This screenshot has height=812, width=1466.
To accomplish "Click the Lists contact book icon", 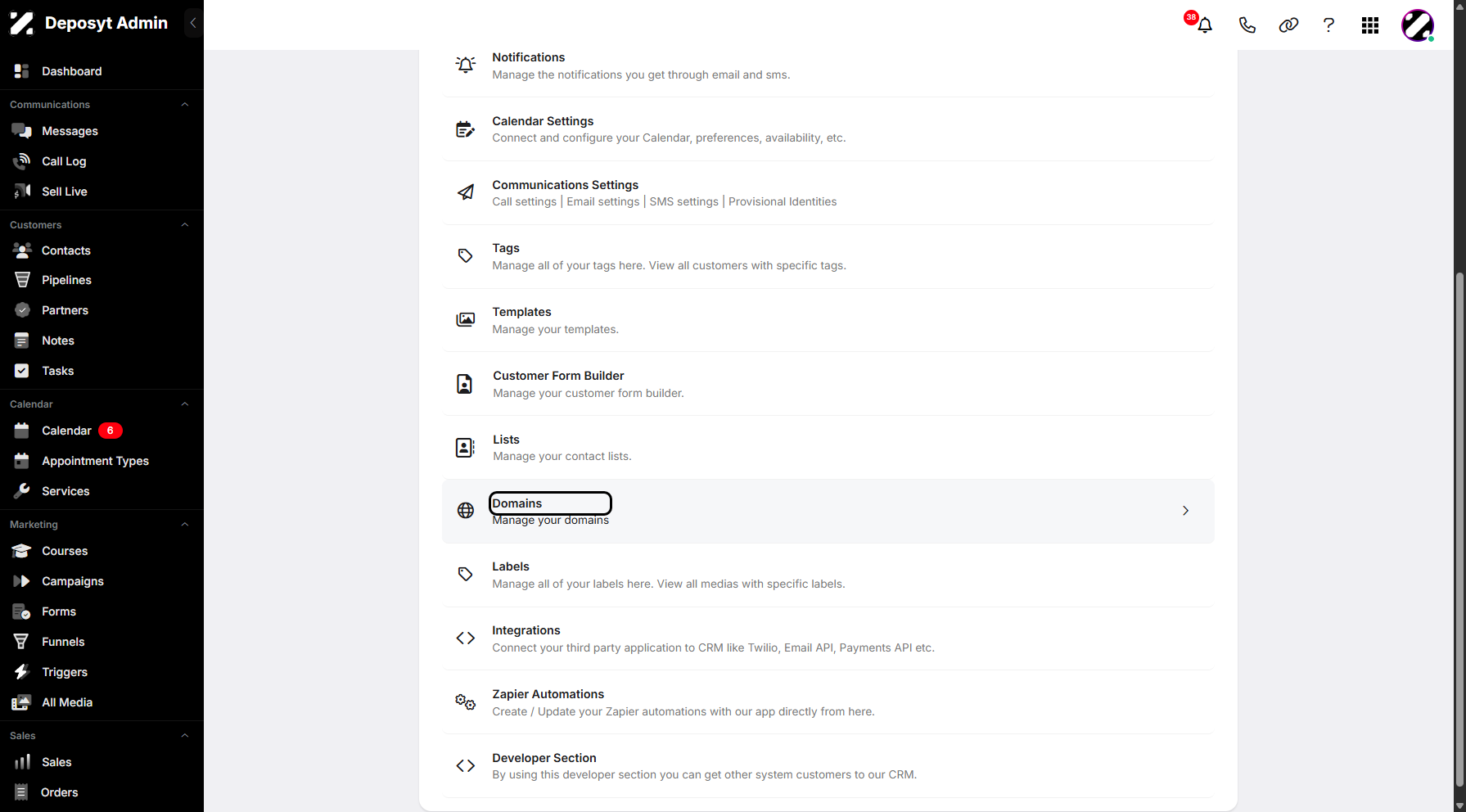I will 465,447.
